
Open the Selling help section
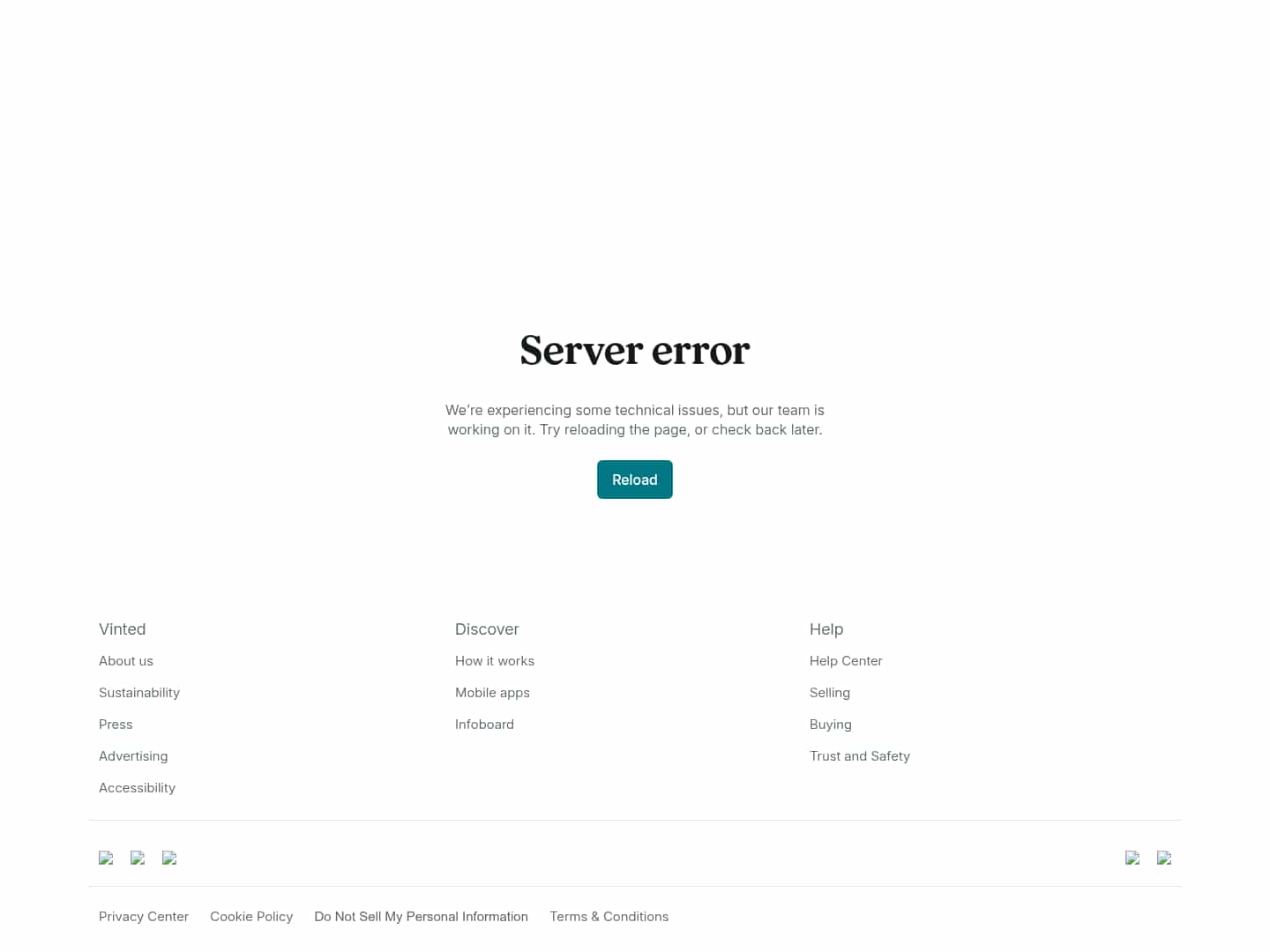click(x=830, y=692)
